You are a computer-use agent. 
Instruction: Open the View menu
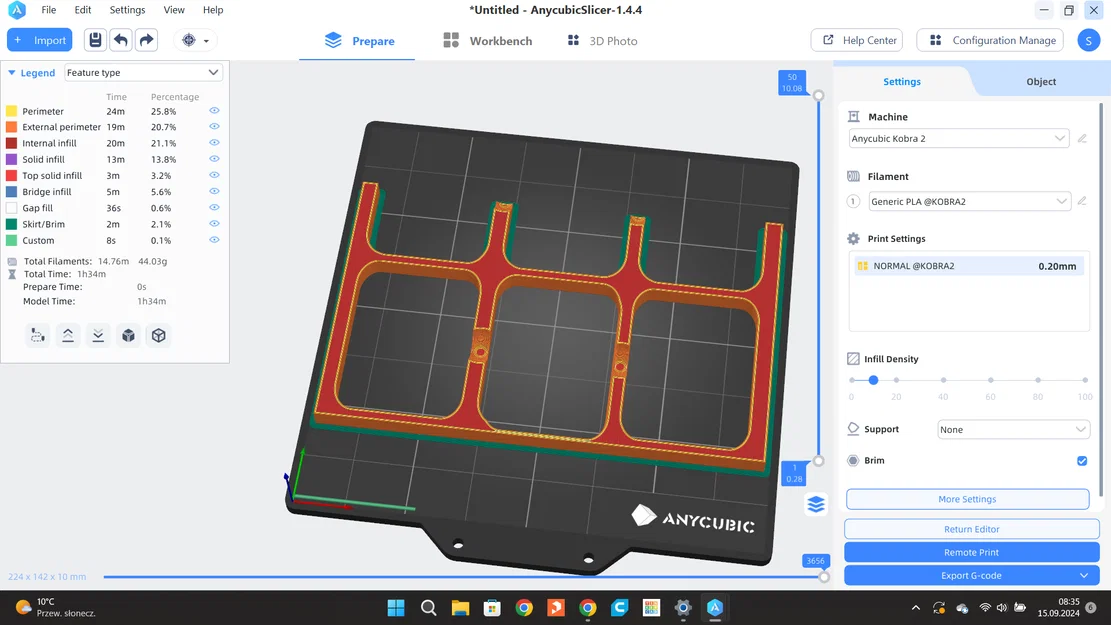tap(174, 10)
